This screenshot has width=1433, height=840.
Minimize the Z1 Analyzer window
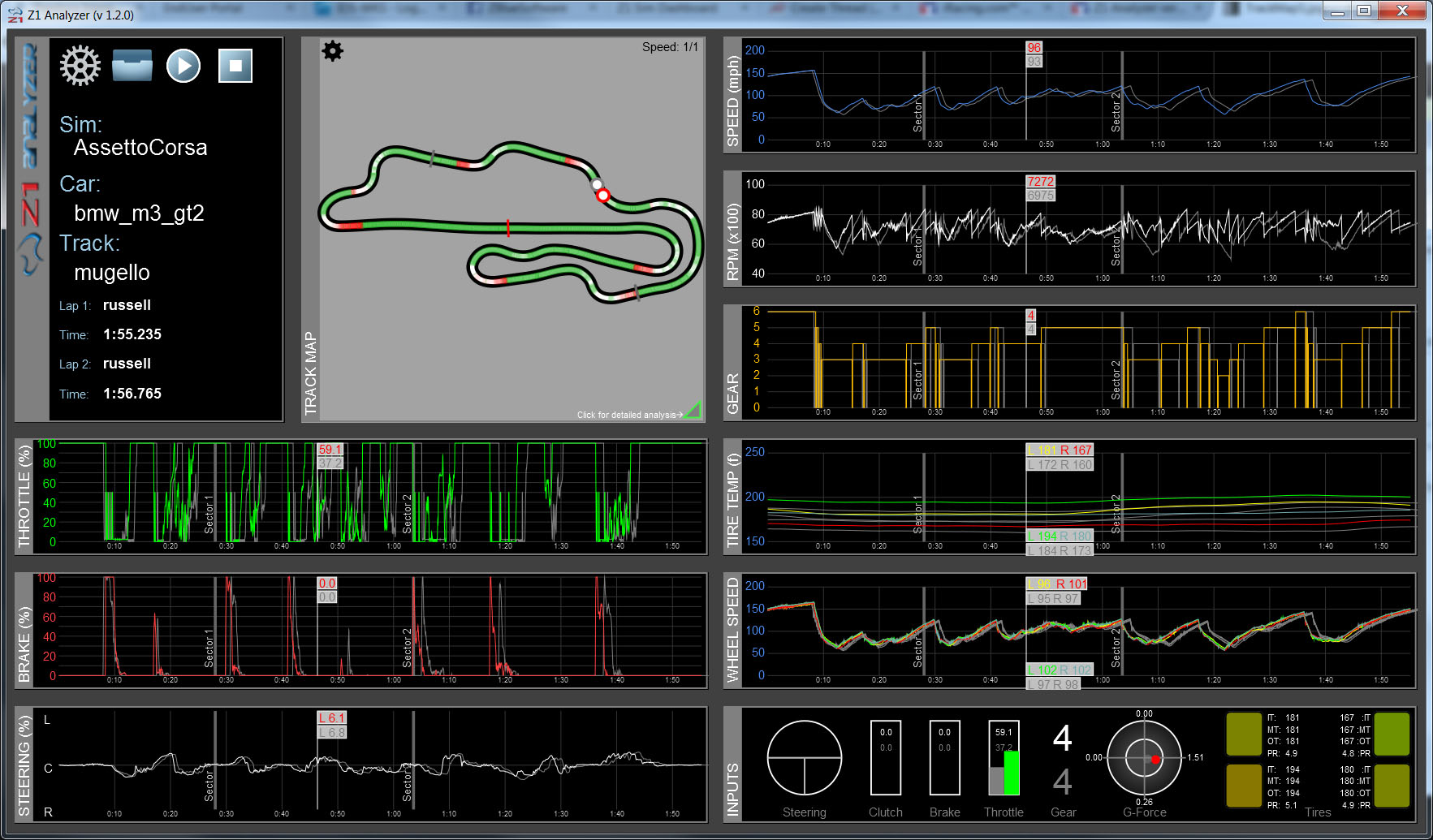[x=1338, y=11]
